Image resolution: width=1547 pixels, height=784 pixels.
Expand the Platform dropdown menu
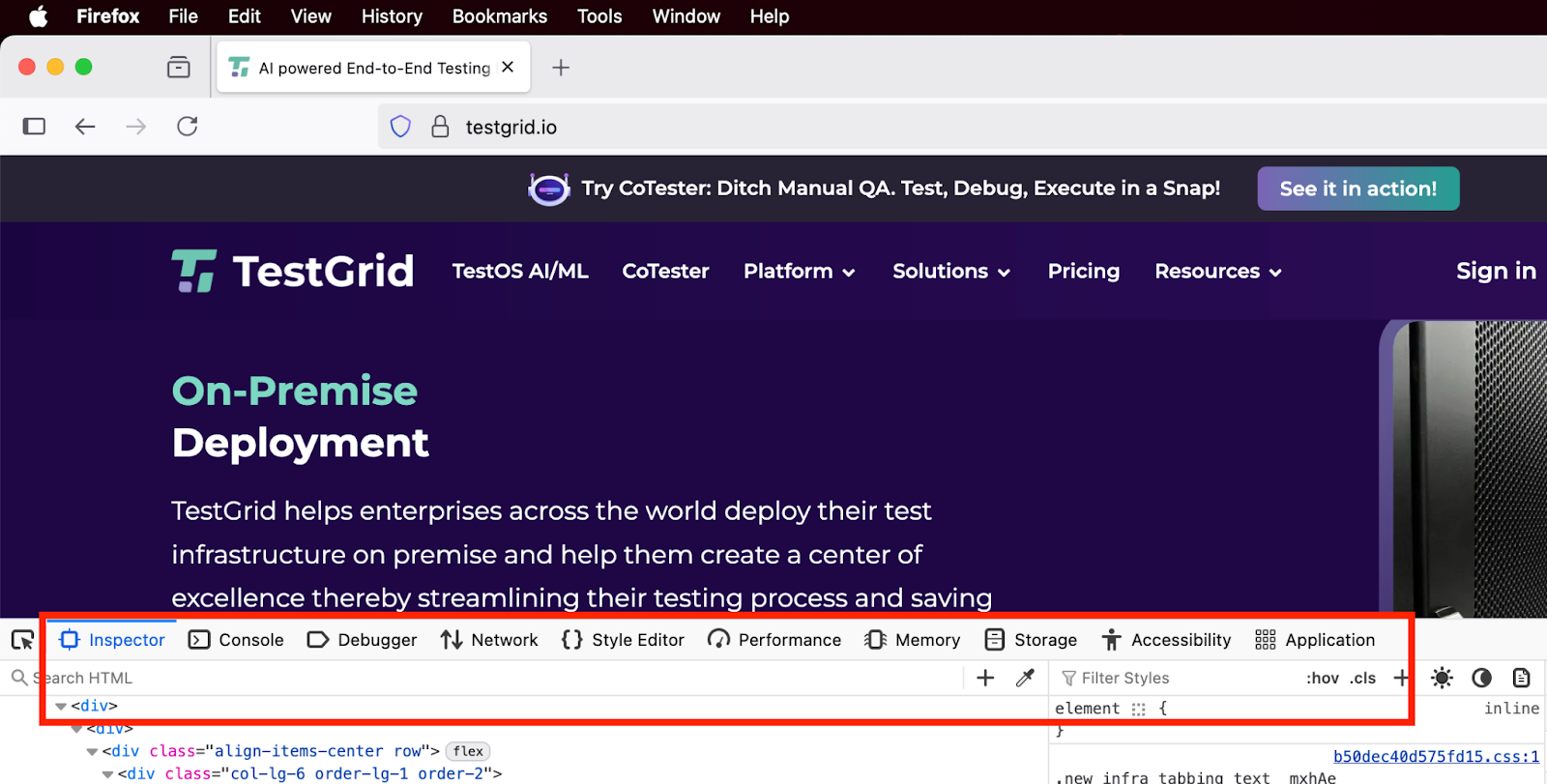pos(799,272)
